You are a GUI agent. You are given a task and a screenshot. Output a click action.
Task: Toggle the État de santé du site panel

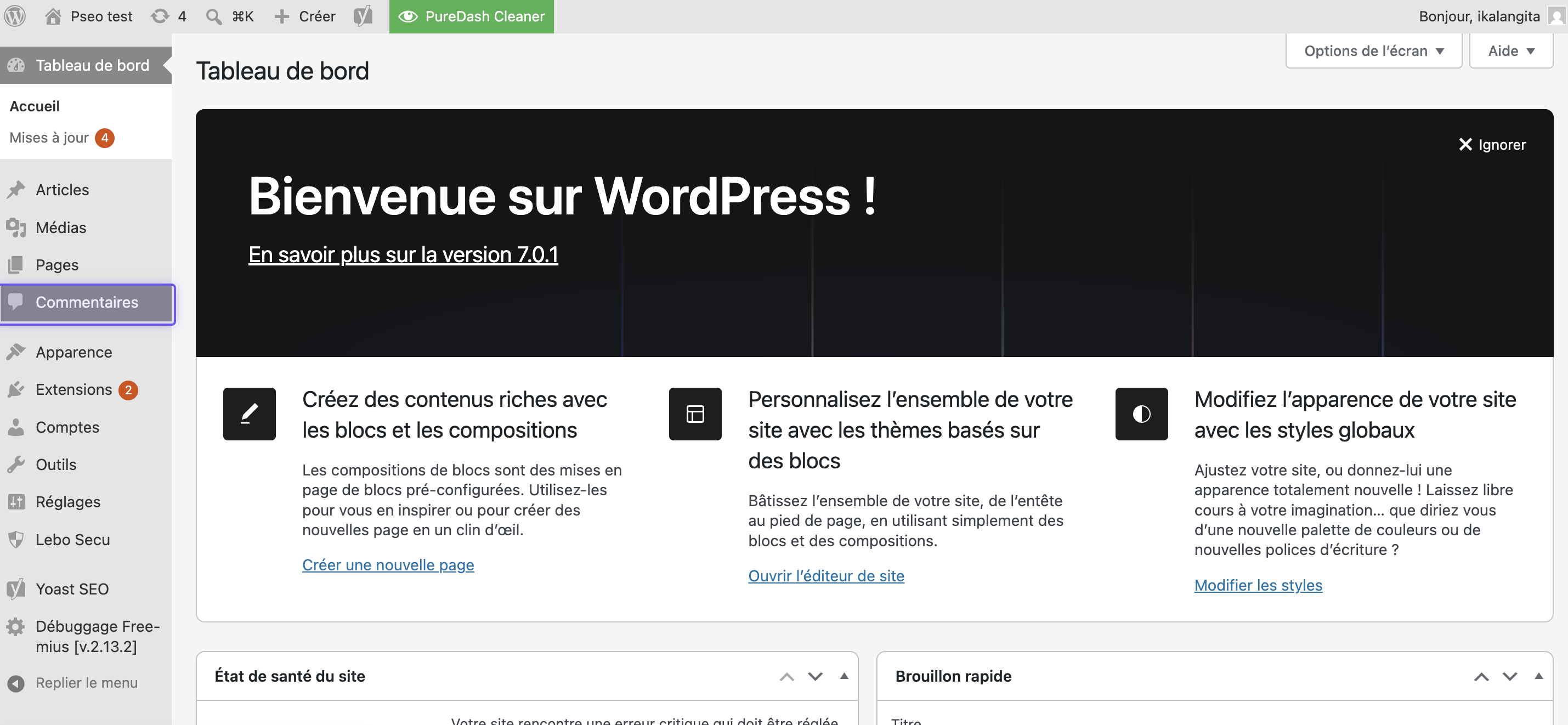point(844,676)
